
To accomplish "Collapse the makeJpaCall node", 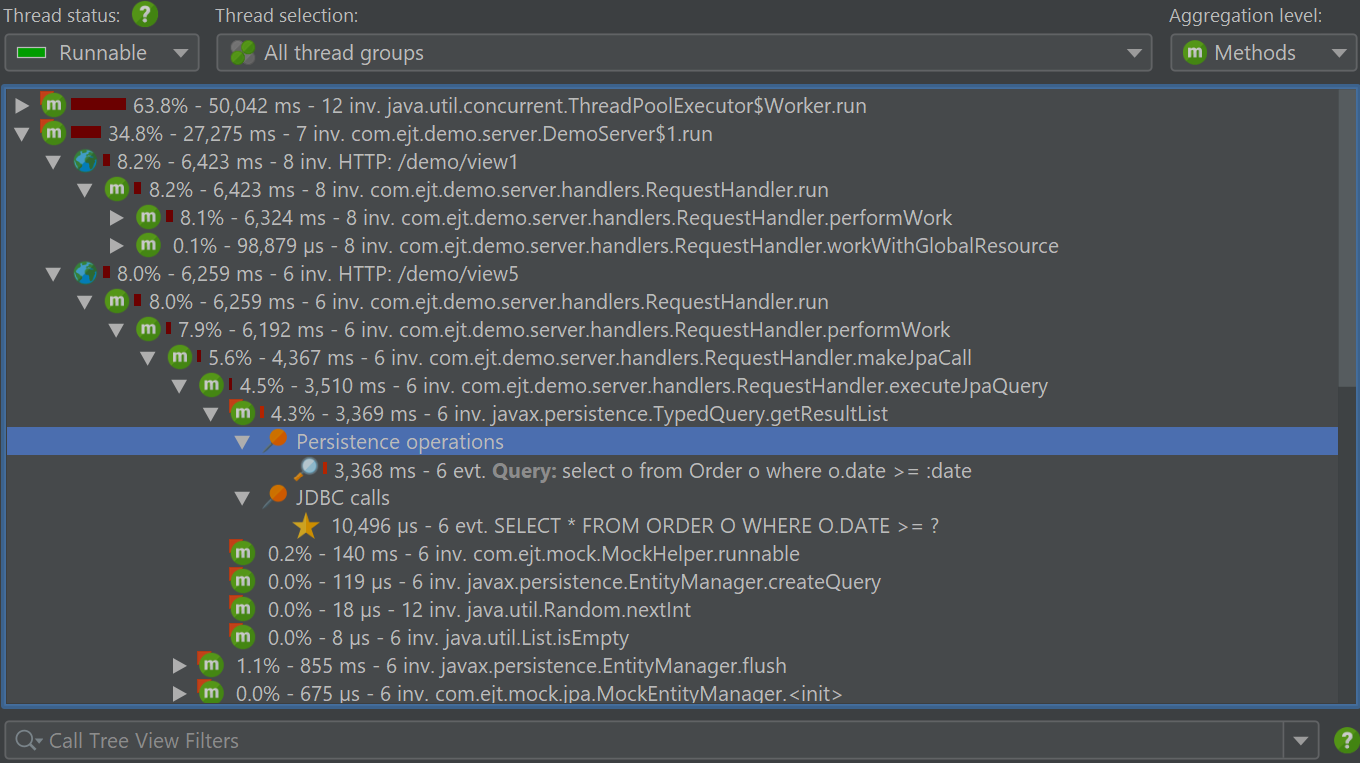I will coord(148,357).
